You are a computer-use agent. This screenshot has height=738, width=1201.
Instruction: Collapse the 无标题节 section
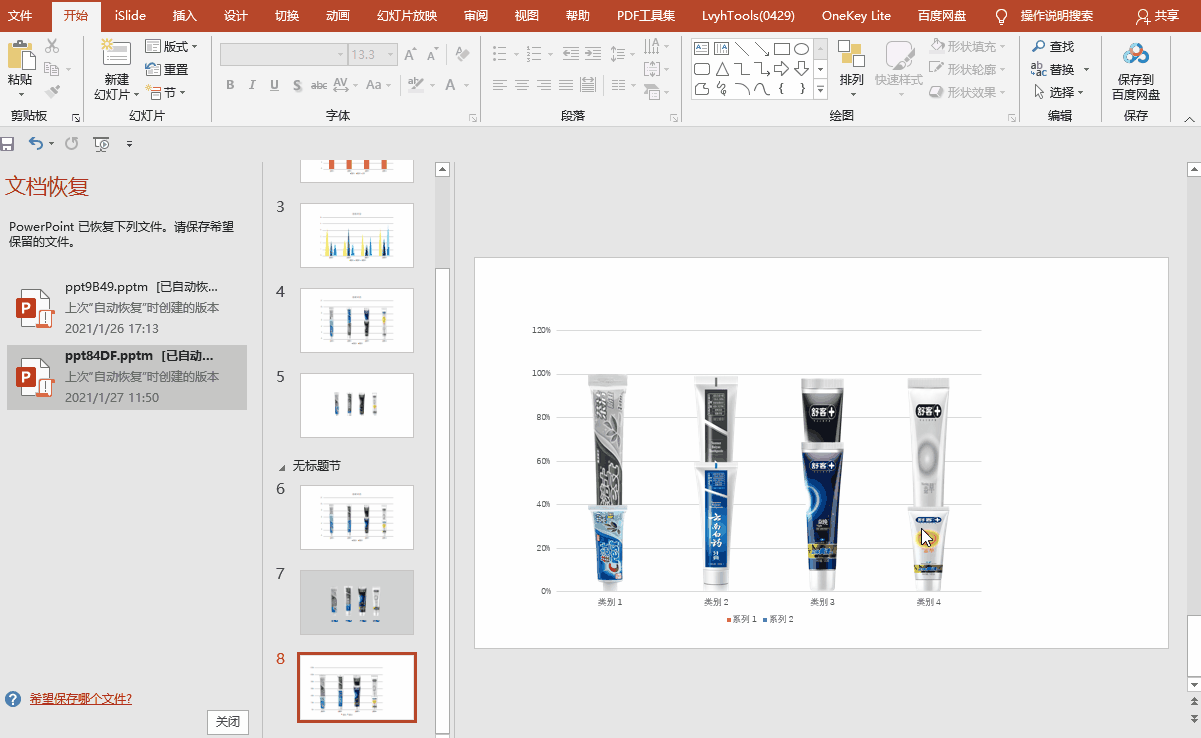point(281,467)
